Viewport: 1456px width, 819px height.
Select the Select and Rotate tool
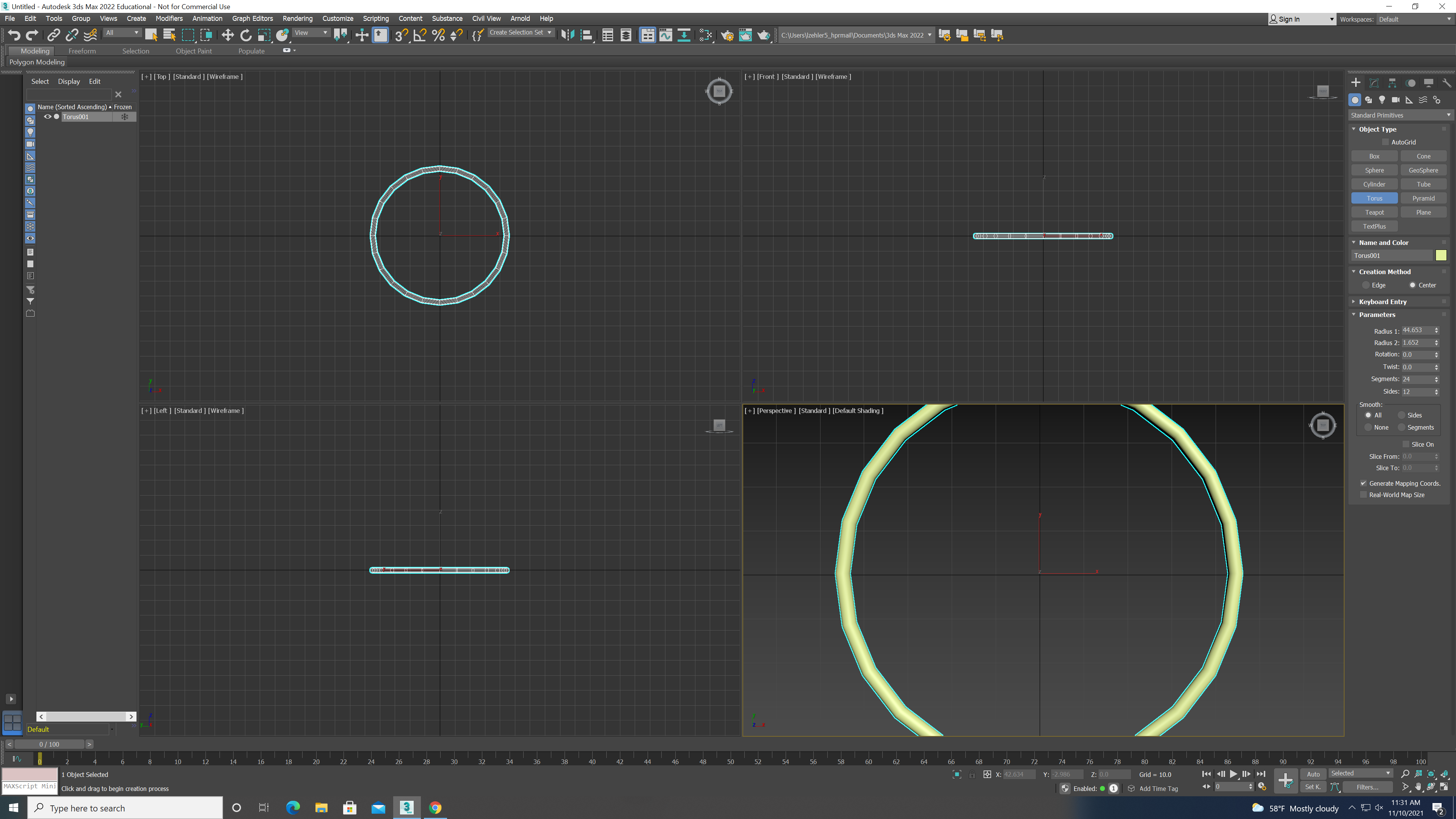246,35
